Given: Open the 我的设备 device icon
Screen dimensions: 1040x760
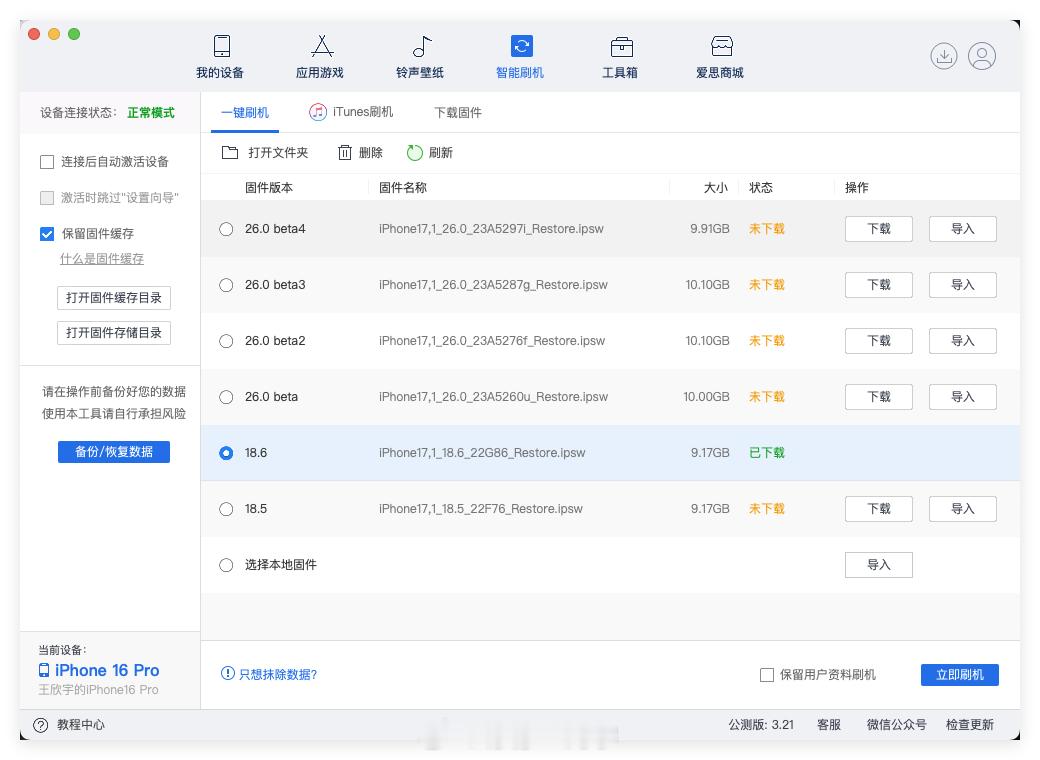Looking at the screenshot, I should click(x=222, y=46).
